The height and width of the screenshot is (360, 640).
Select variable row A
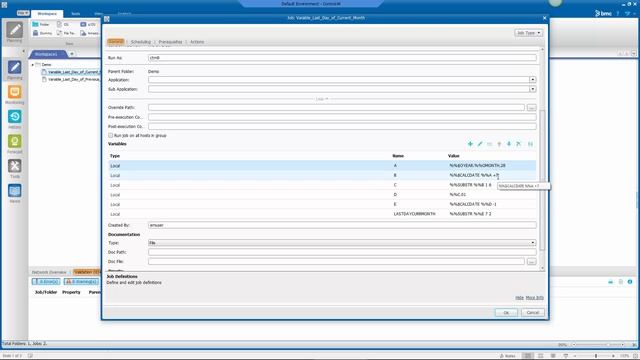click(322, 165)
